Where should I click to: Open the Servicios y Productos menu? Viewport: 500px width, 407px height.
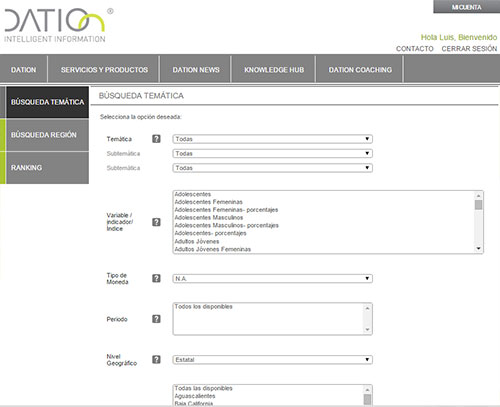[x=104, y=70]
